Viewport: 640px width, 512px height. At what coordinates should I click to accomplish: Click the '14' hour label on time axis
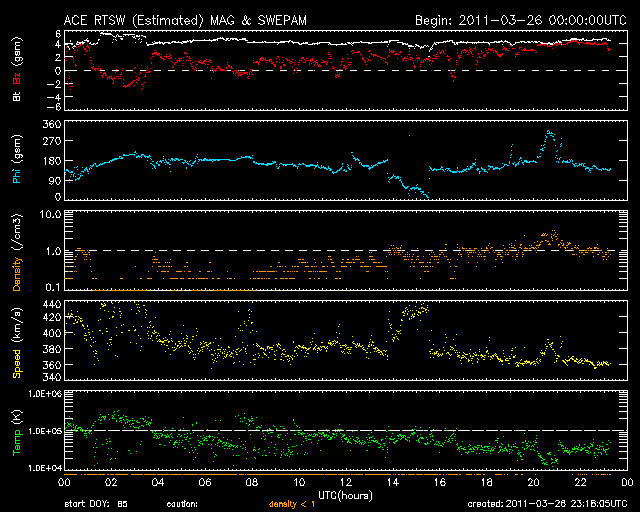[393, 483]
